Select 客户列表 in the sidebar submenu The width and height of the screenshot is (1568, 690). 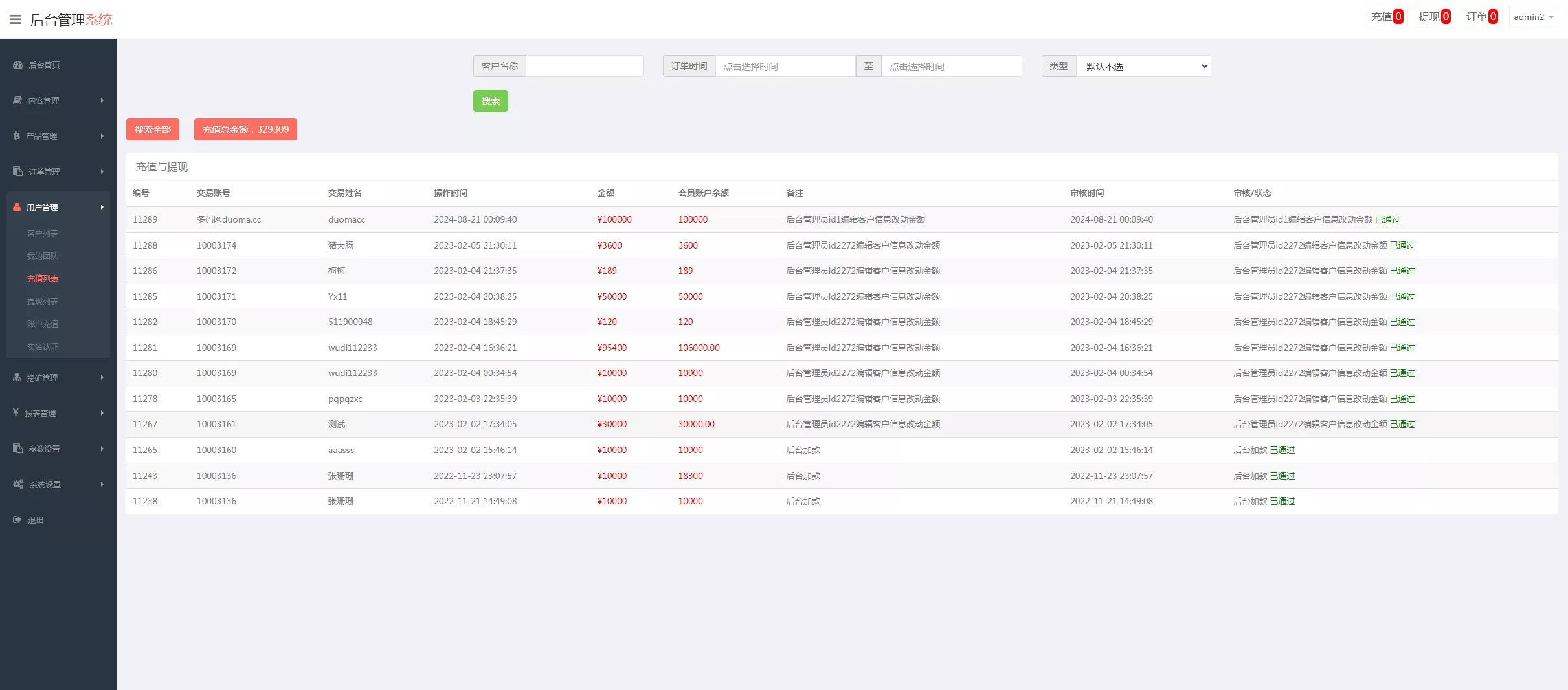click(x=43, y=233)
